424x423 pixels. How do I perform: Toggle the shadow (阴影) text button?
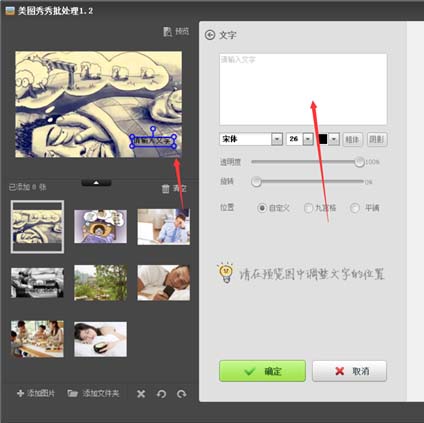click(x=377, y=139)
